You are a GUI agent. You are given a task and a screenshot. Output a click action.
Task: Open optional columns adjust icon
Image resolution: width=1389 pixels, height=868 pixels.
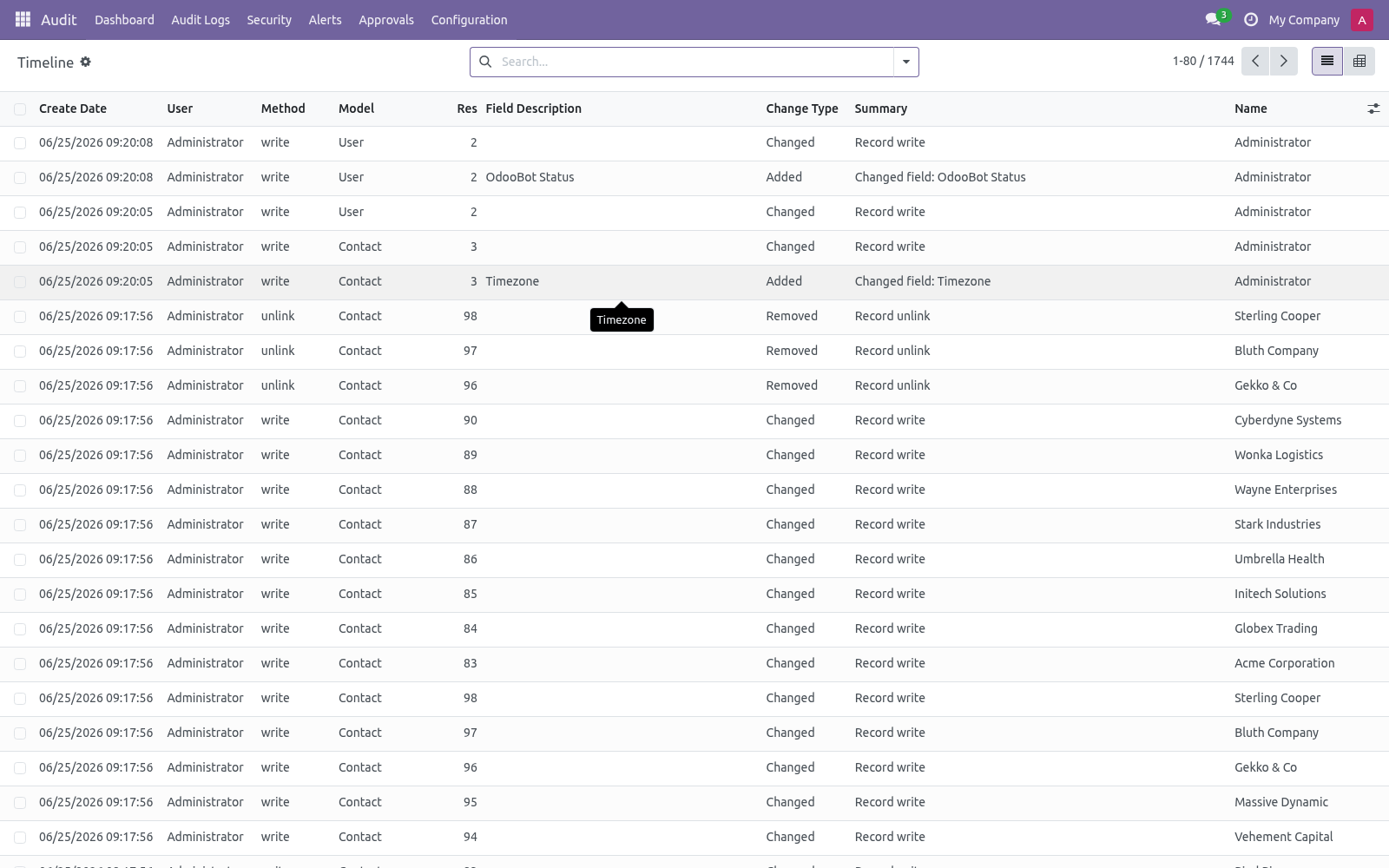coord(1373,108)
